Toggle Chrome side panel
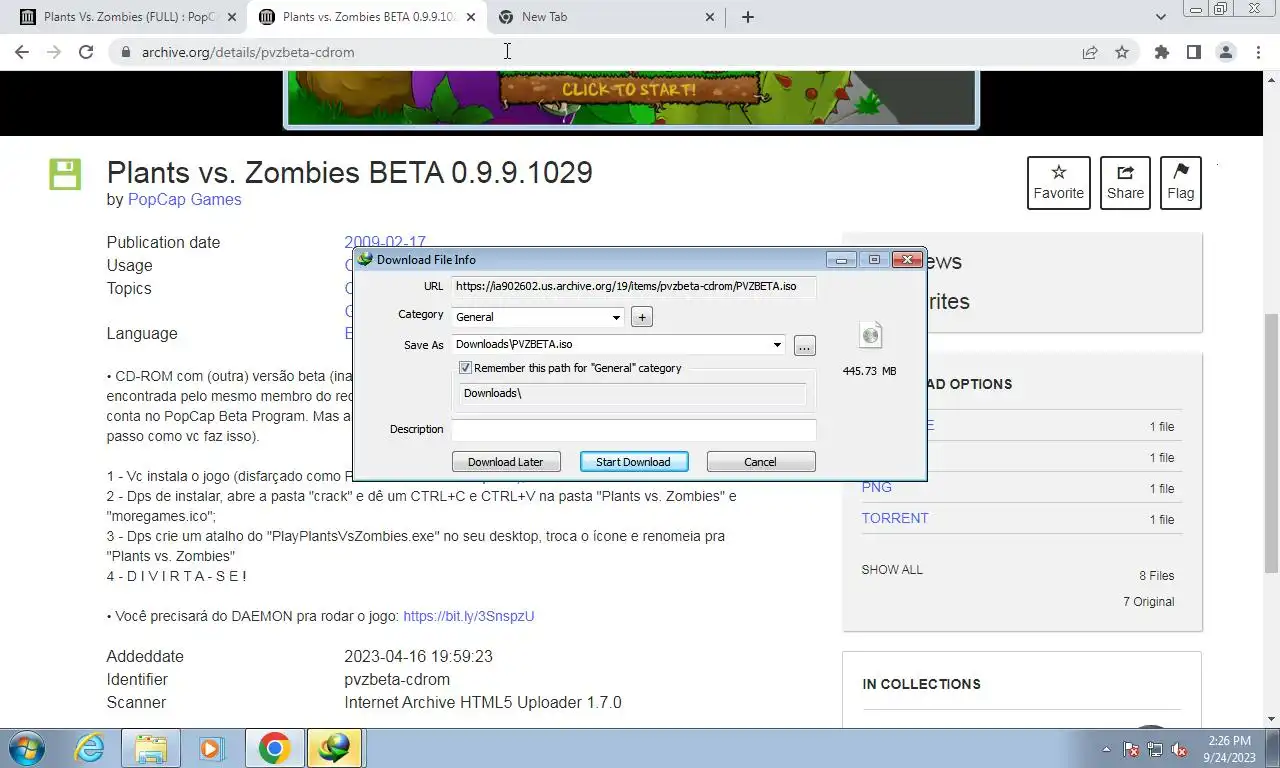The image size is (1280, 768). [x=1193, y=52]
